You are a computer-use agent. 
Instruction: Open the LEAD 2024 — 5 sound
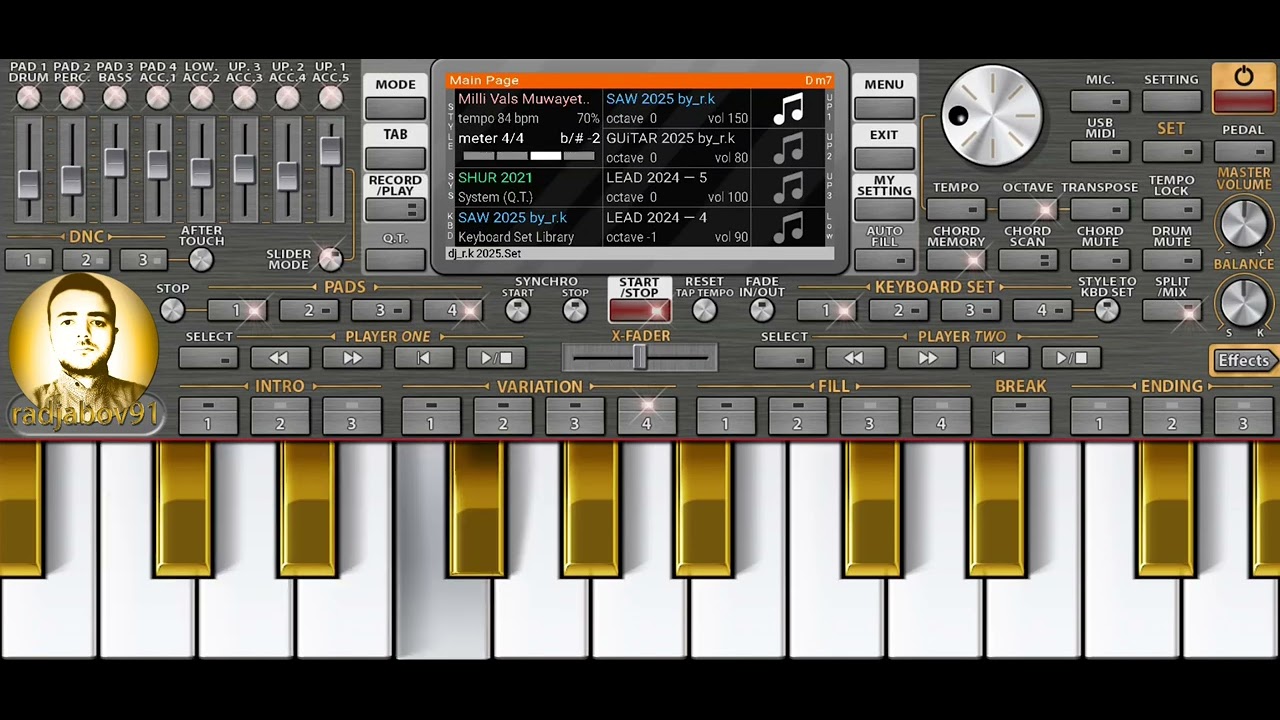pos(677,187)
